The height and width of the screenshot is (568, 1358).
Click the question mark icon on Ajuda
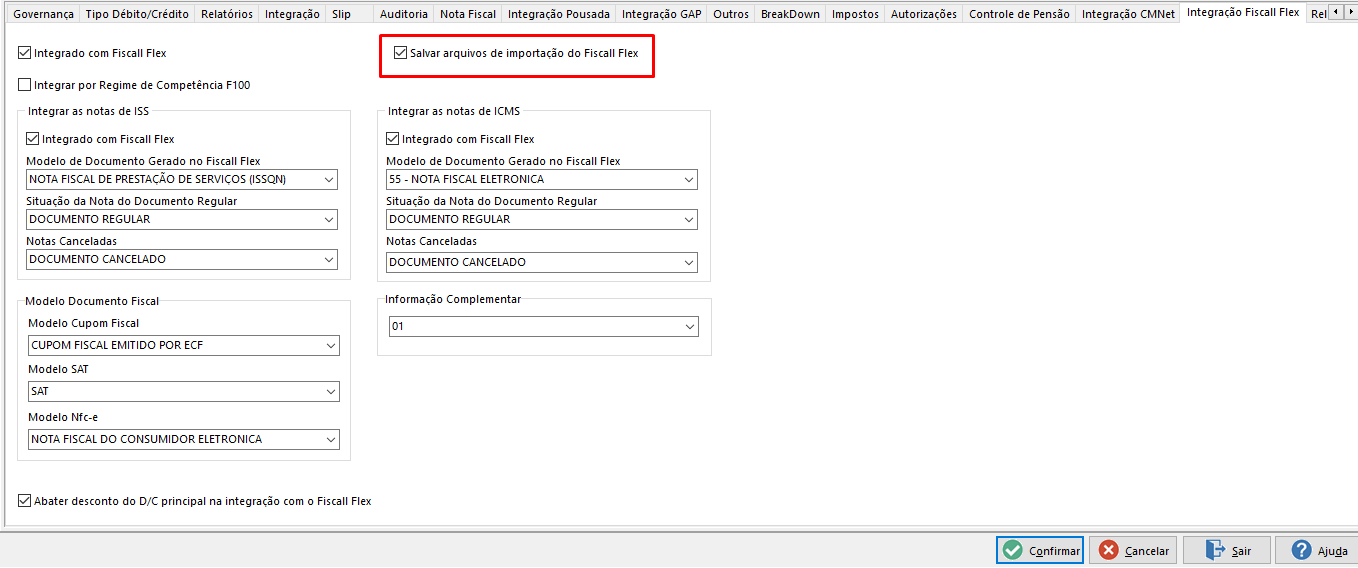pos(1301,550)
